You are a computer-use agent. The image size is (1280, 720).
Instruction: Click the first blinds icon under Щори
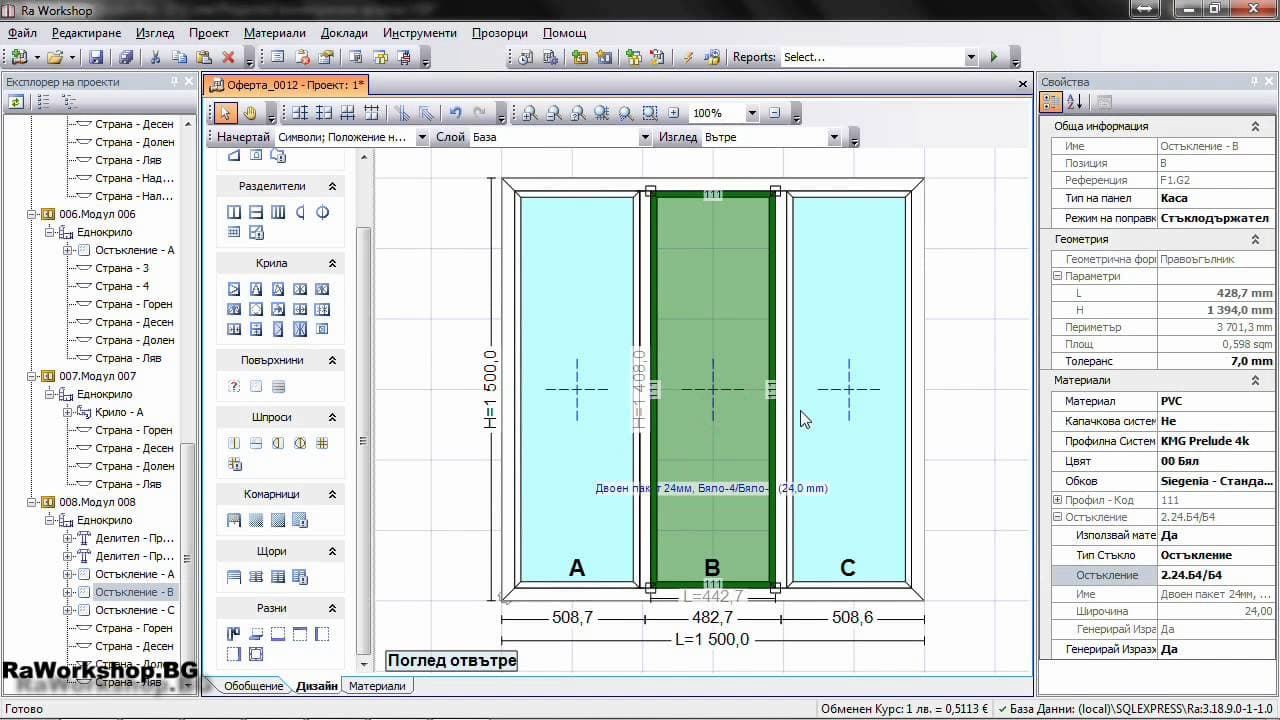[234, 577]
